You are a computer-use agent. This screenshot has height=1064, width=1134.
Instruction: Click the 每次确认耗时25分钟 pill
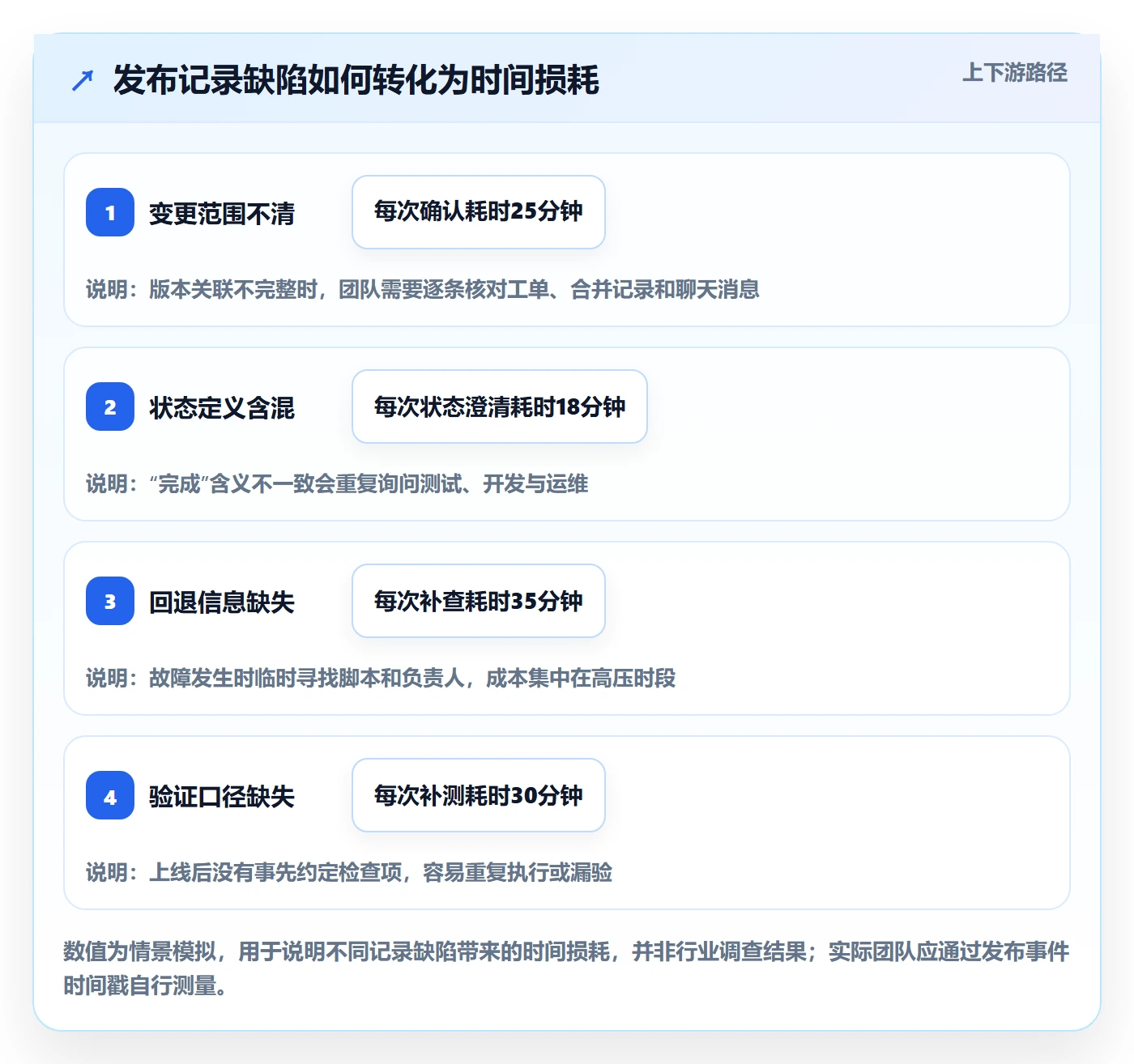coord(479,212)
